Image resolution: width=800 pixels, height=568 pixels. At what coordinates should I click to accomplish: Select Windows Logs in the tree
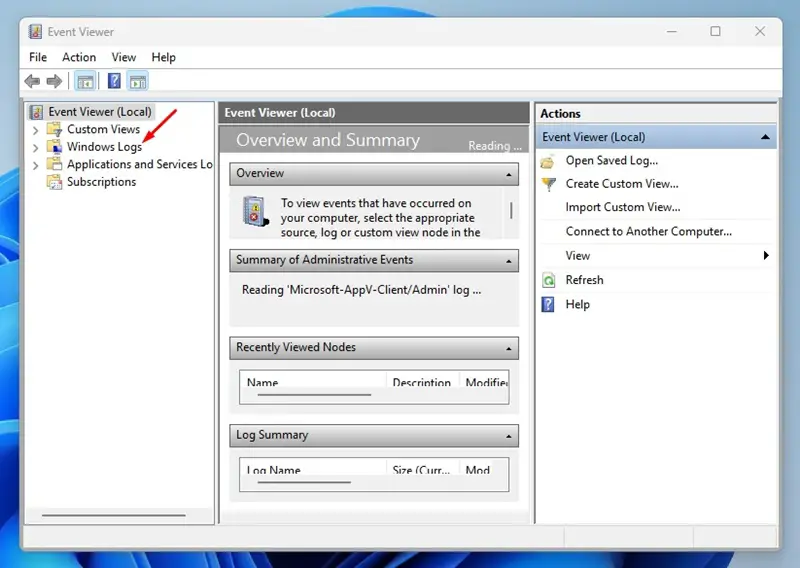[105, 147]
